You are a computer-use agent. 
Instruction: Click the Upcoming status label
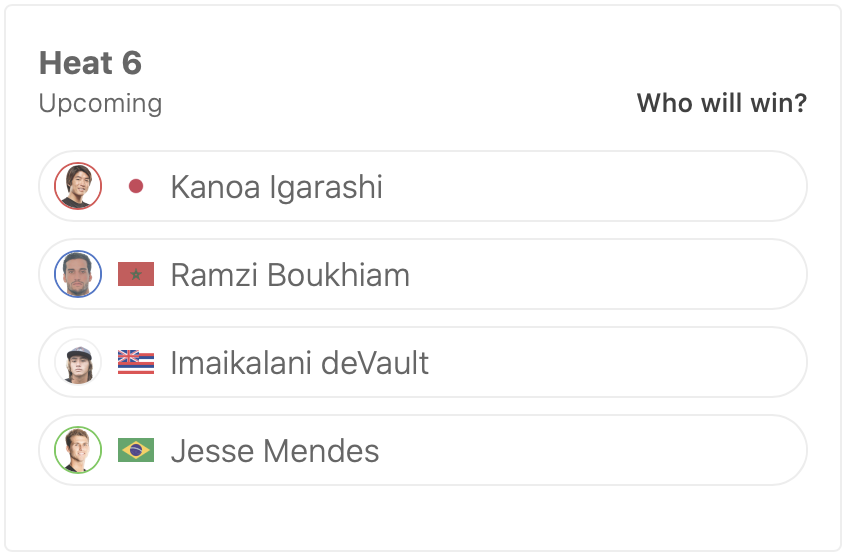coord(100,103)
